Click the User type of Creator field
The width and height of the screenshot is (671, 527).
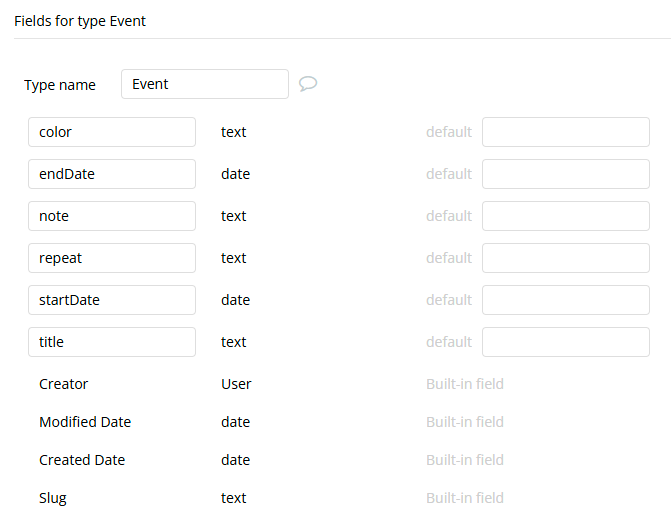tap(236, 384)
